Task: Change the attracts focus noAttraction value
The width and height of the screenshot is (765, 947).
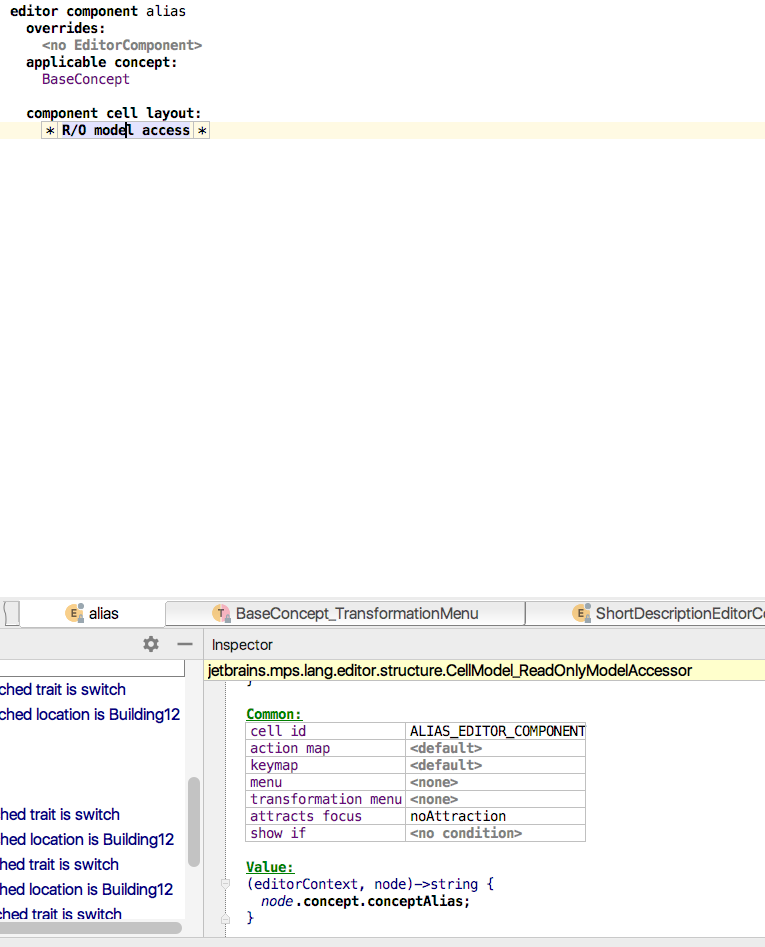Action: click(458, 816)
